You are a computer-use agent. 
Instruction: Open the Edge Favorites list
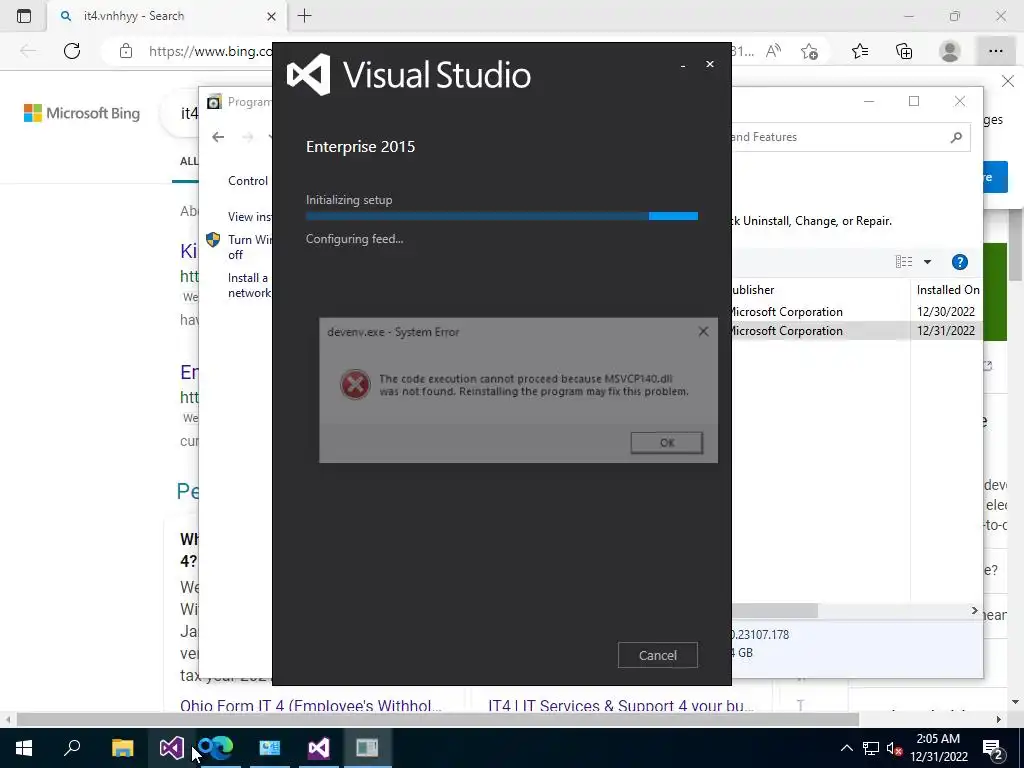click(x=860, y=51)
